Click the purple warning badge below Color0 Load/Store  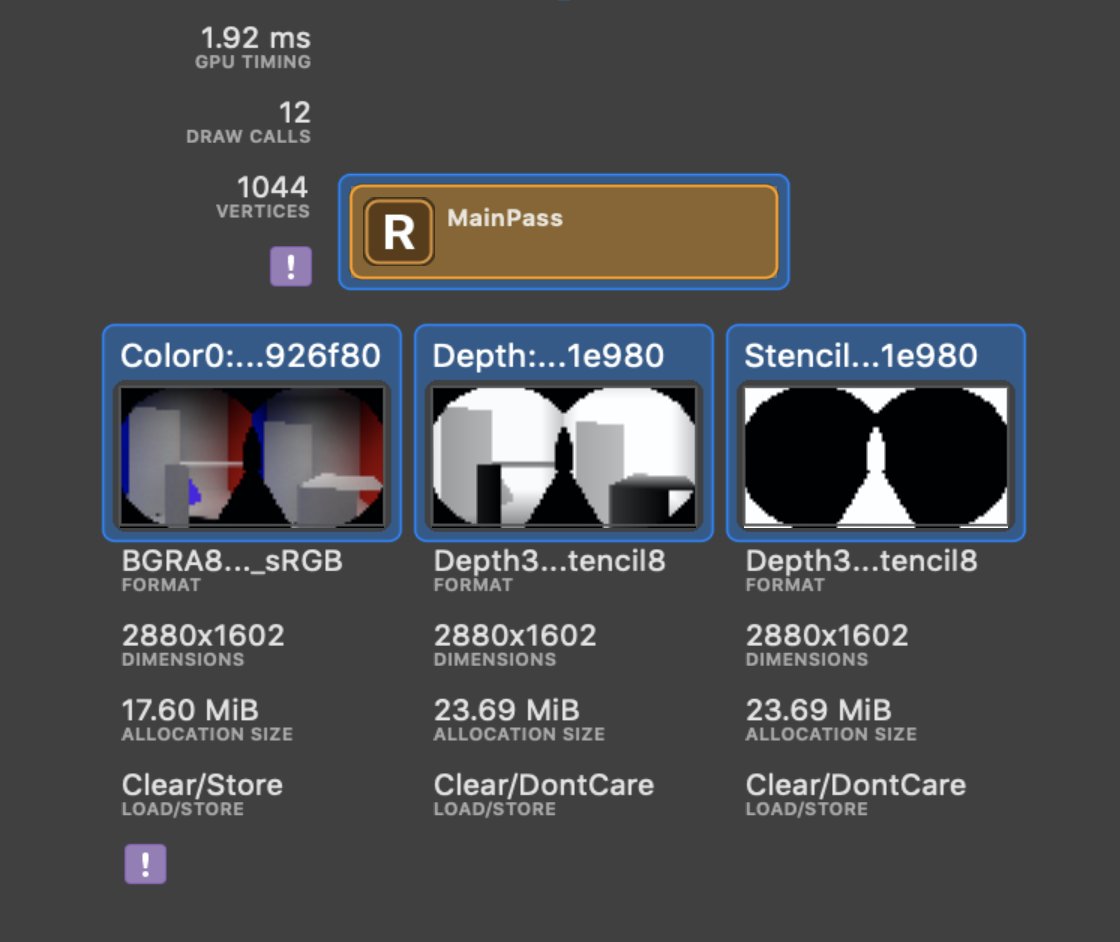tap(145, 864)
